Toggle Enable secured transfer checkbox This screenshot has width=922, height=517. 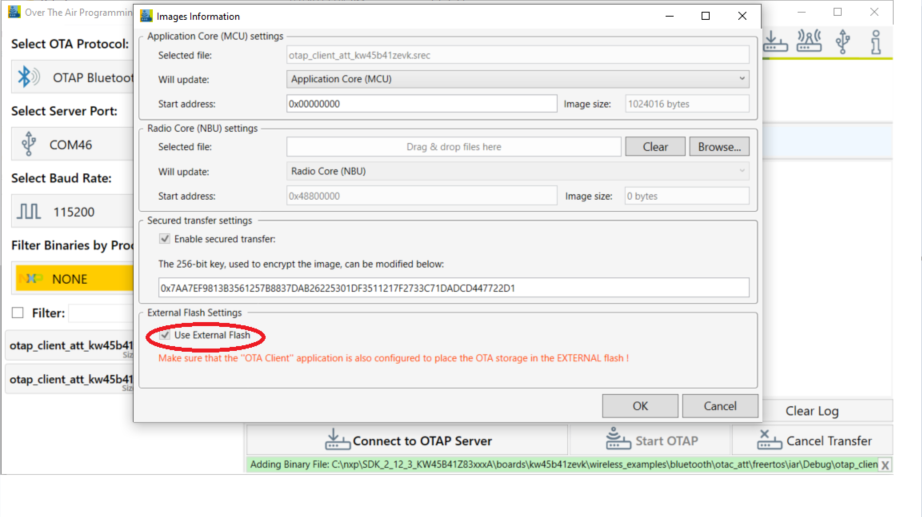(x=165, y=239)
